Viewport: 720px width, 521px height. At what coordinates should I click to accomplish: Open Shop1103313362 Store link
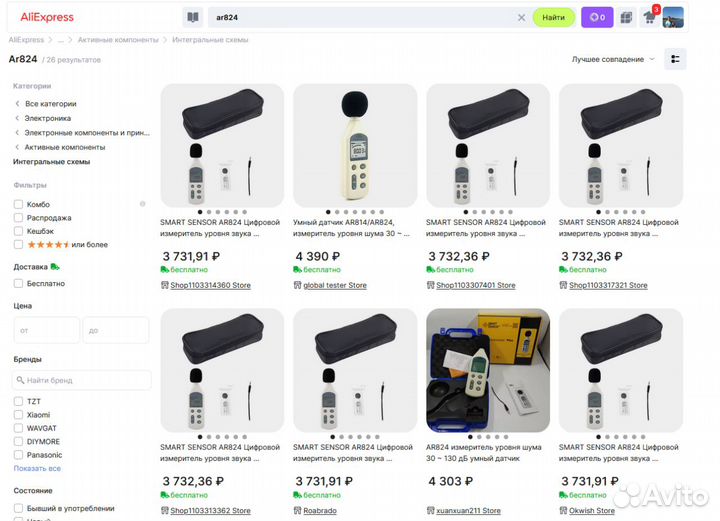(x=210, y=511)
